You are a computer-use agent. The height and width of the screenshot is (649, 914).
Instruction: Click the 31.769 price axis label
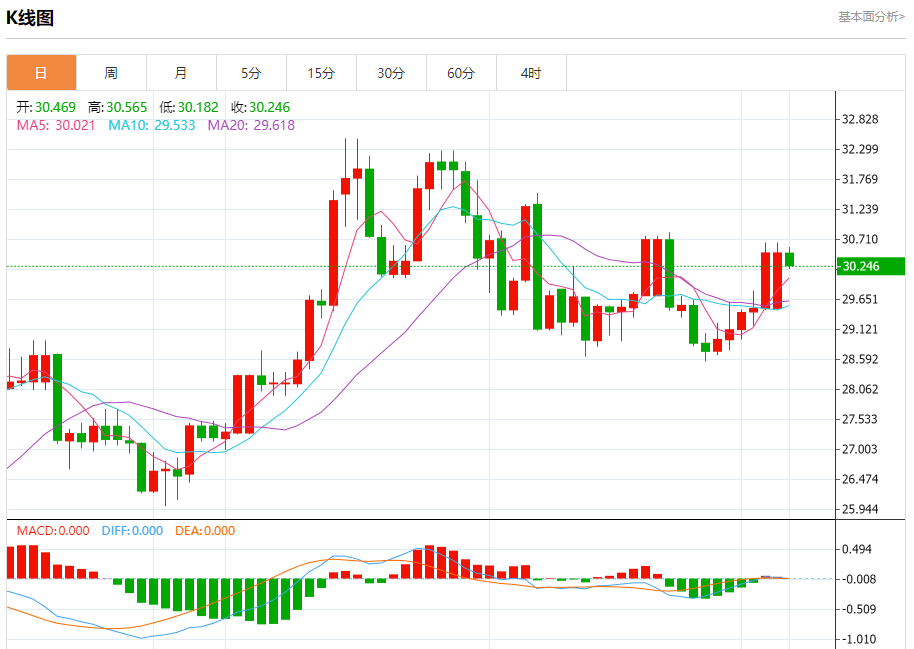click(x=860, y=179)
